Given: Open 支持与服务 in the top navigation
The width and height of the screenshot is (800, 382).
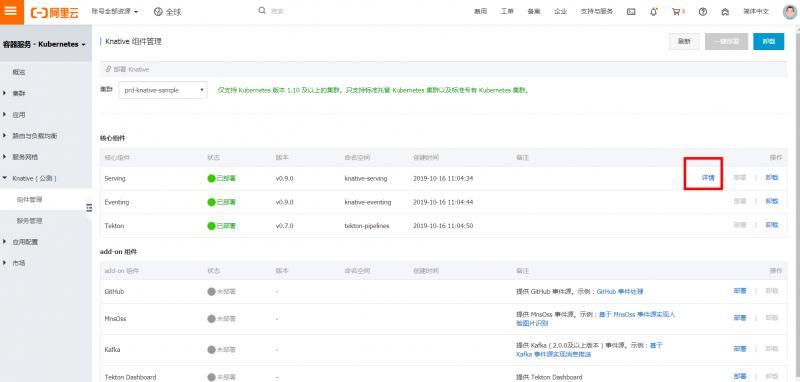Looking at the screenshot, I should (596, 11).
